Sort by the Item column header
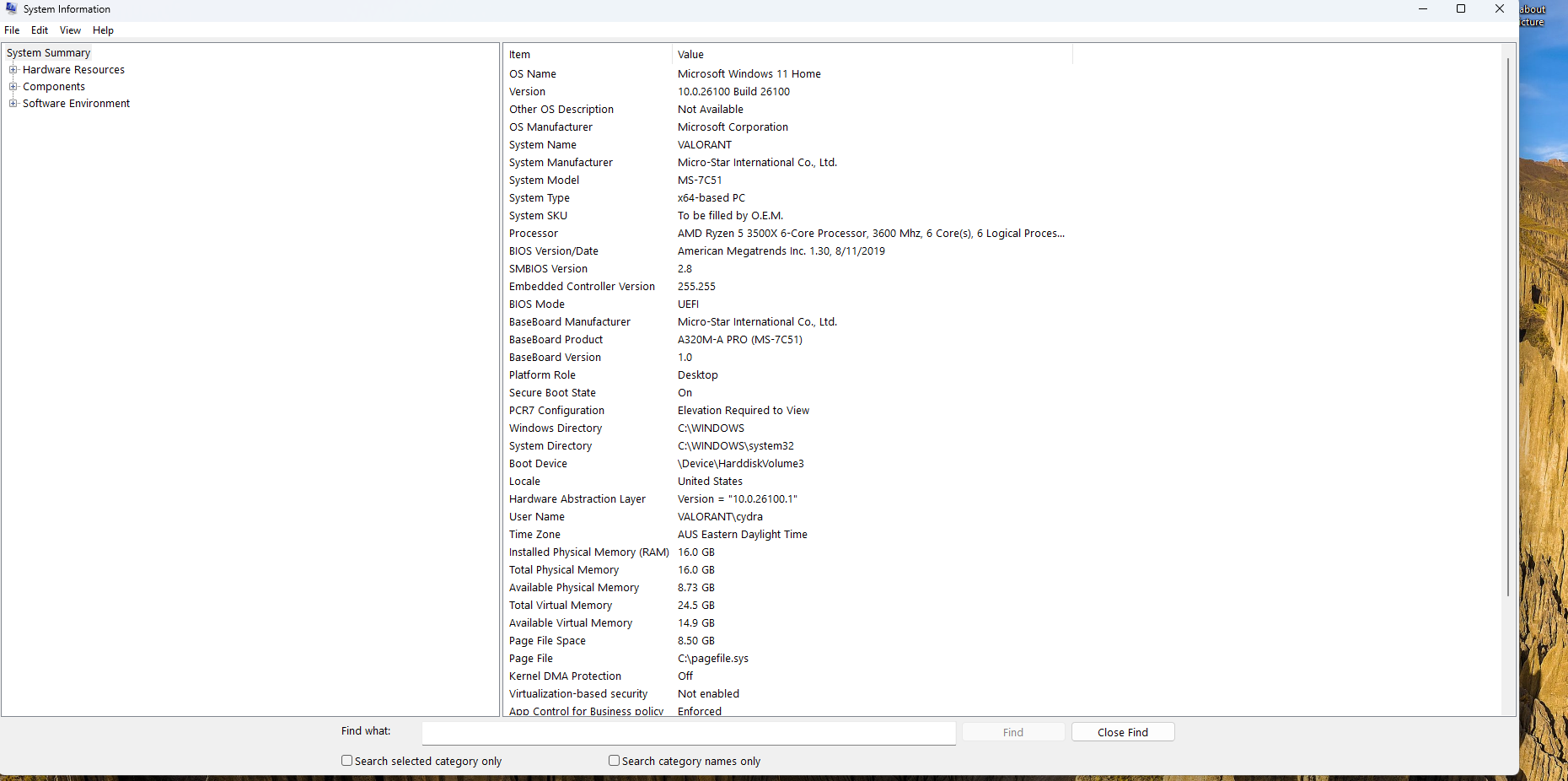This screenshot has height=781, width=1568. pos(588,55)
